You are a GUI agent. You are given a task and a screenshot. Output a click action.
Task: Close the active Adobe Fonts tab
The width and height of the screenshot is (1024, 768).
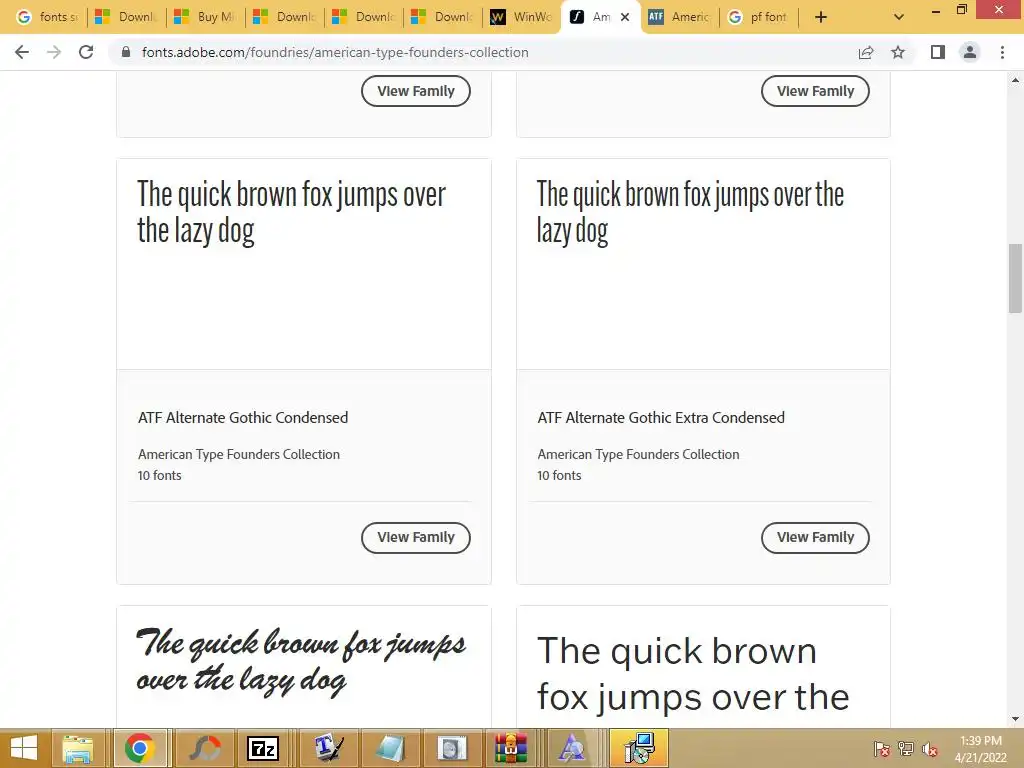(625, 17)
